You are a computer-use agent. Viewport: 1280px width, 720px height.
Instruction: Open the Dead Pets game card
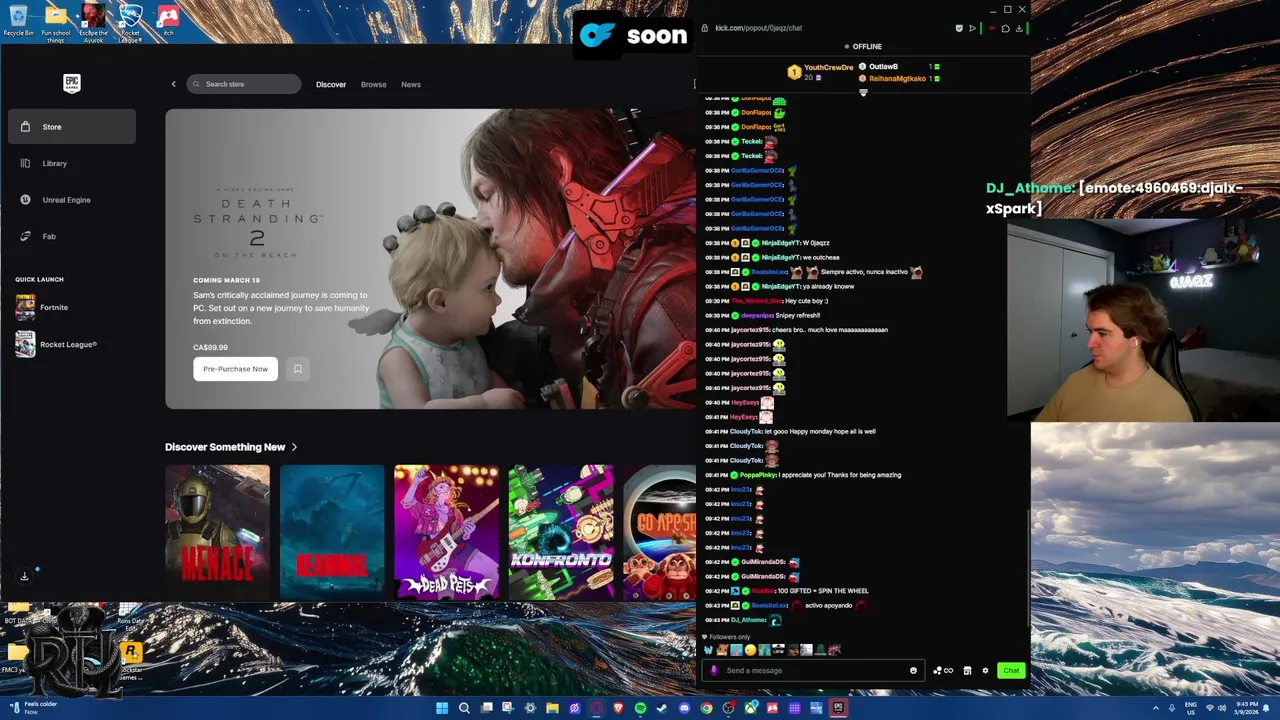446,531
